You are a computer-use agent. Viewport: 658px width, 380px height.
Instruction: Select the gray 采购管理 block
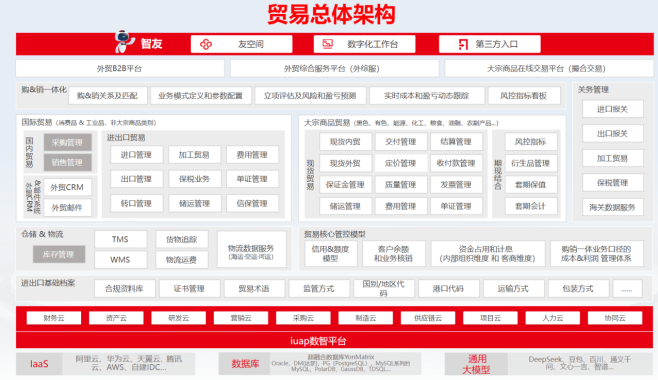(x=68, y=143)
